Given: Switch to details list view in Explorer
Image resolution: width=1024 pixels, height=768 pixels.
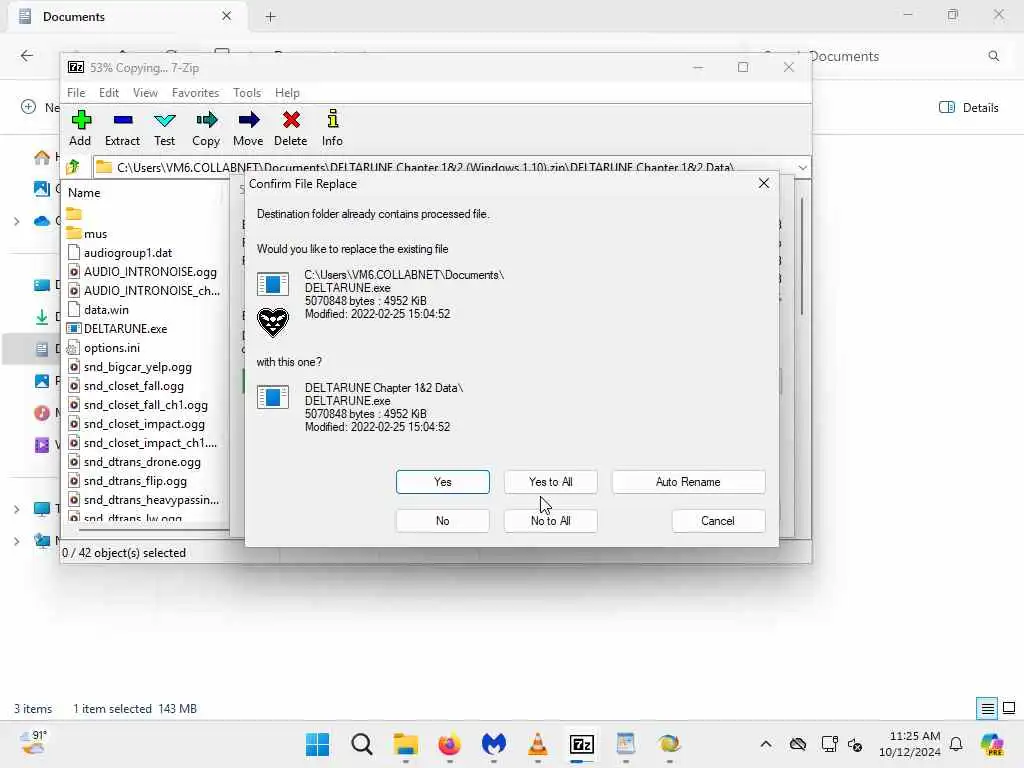Looking at the screenshot, I should [x=987, y=708].
